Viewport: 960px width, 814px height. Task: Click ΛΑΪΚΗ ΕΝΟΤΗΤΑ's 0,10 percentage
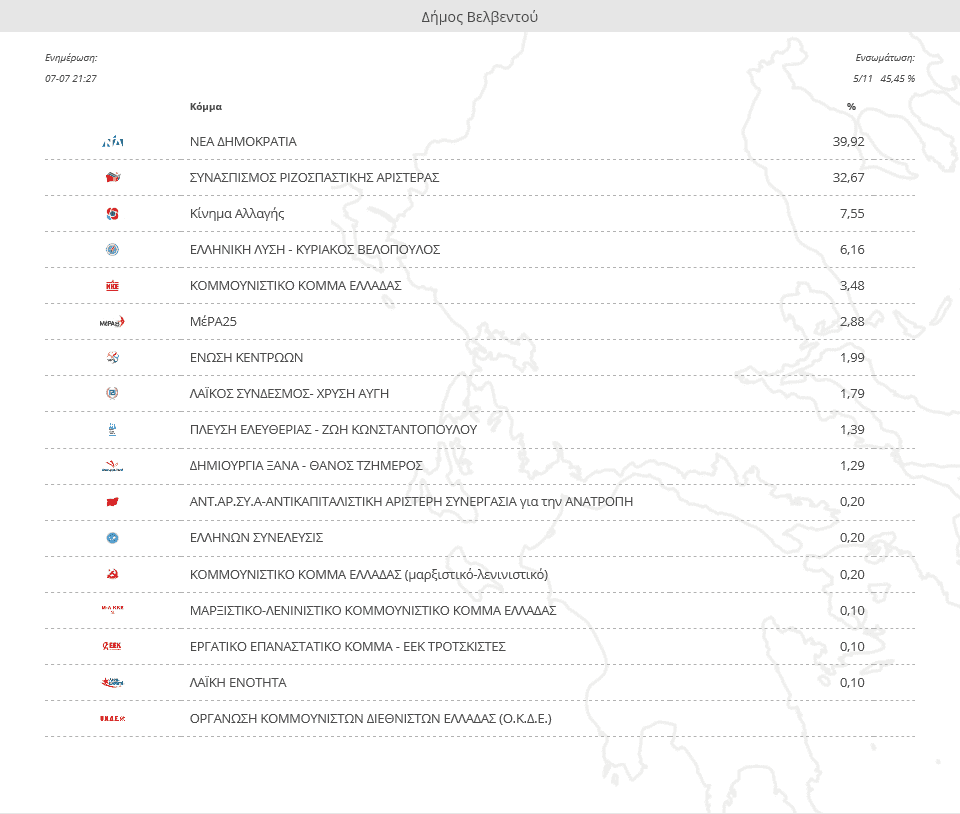(x=852, y=682)
